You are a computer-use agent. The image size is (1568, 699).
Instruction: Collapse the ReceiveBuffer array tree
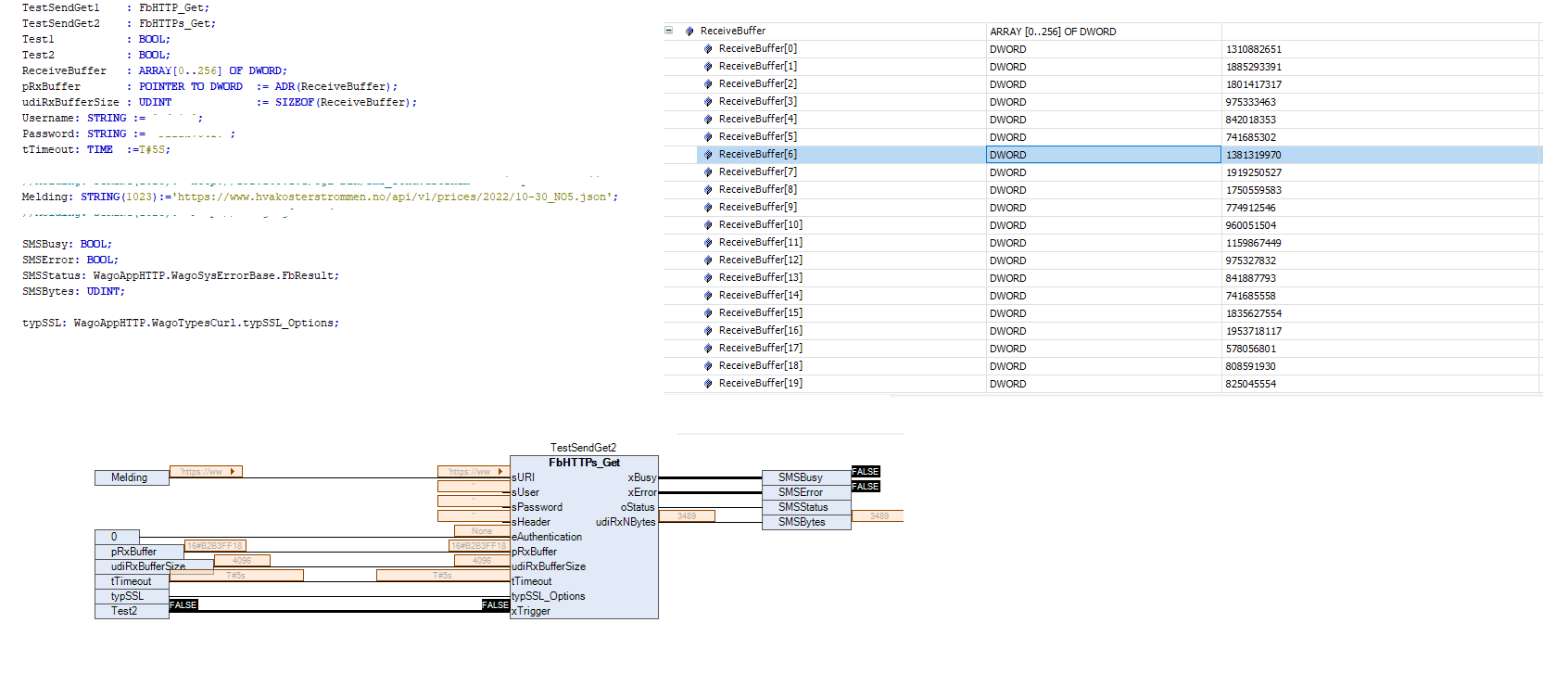point(668,31)
